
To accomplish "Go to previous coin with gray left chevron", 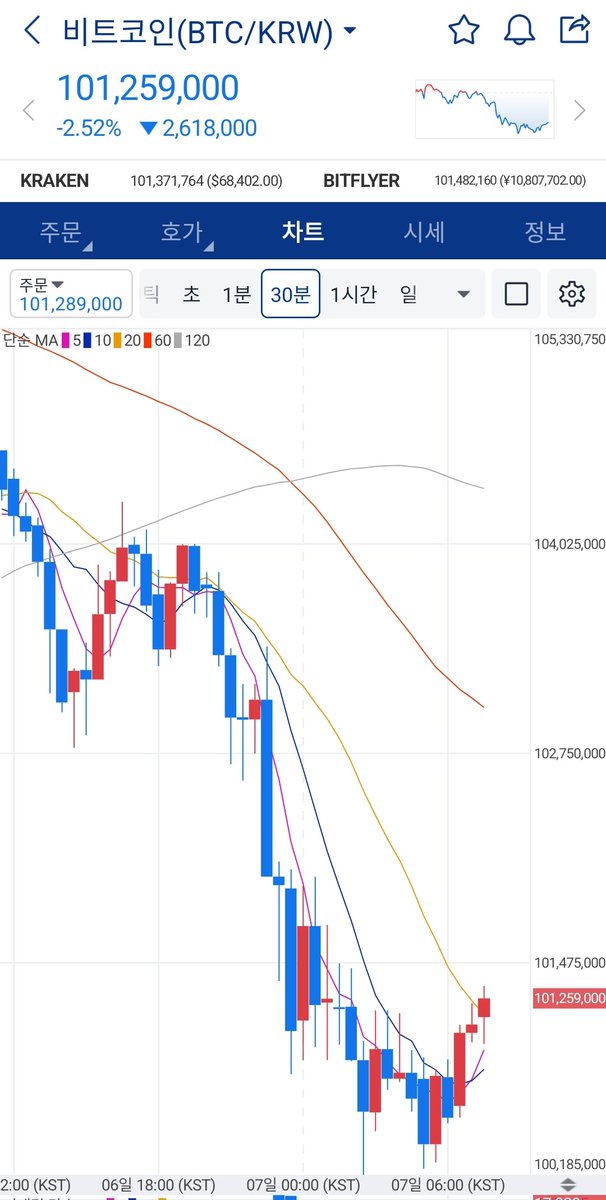I will click(x=28, y=110).
